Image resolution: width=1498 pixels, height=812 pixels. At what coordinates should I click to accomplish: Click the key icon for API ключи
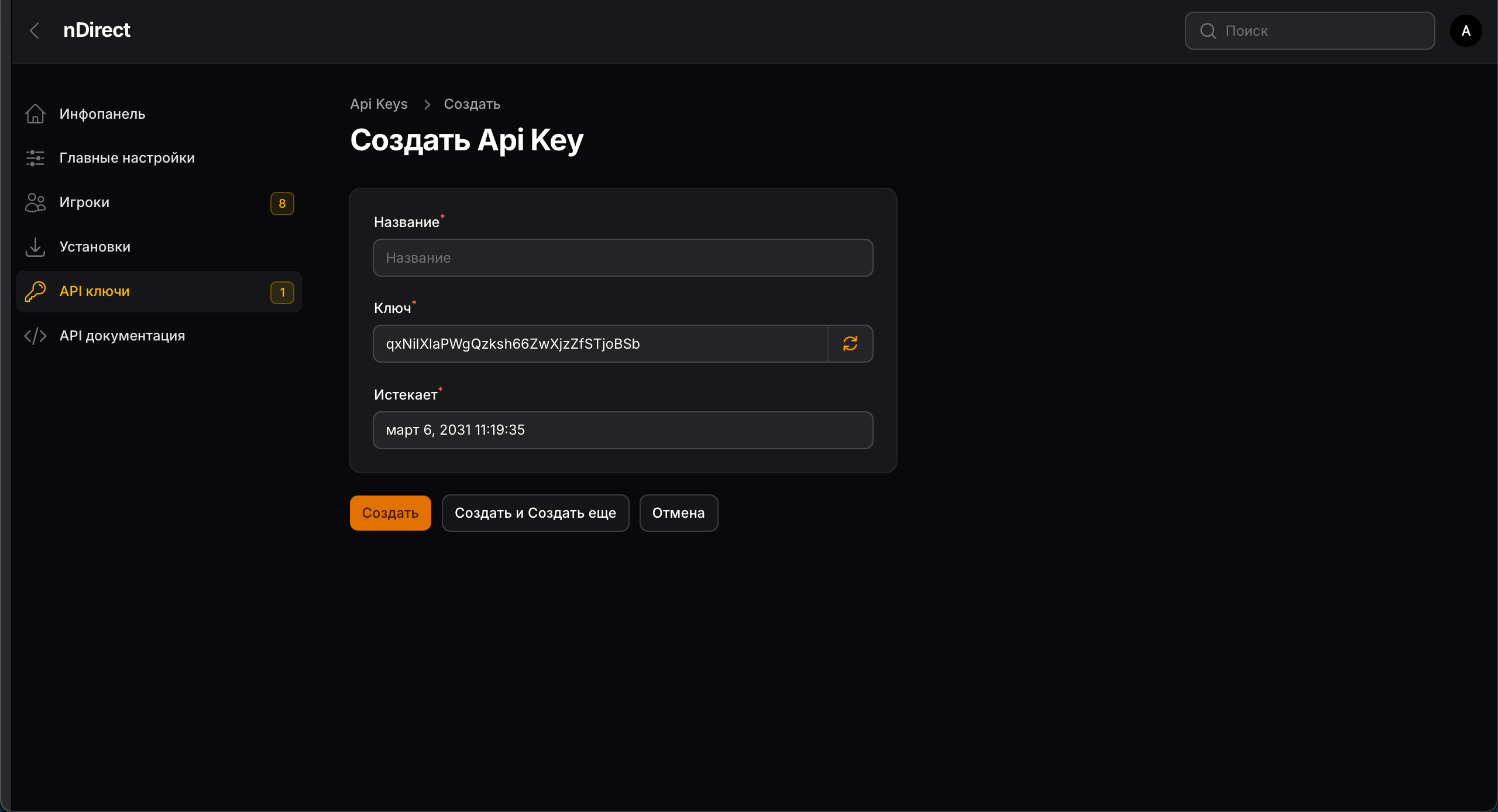35,291
